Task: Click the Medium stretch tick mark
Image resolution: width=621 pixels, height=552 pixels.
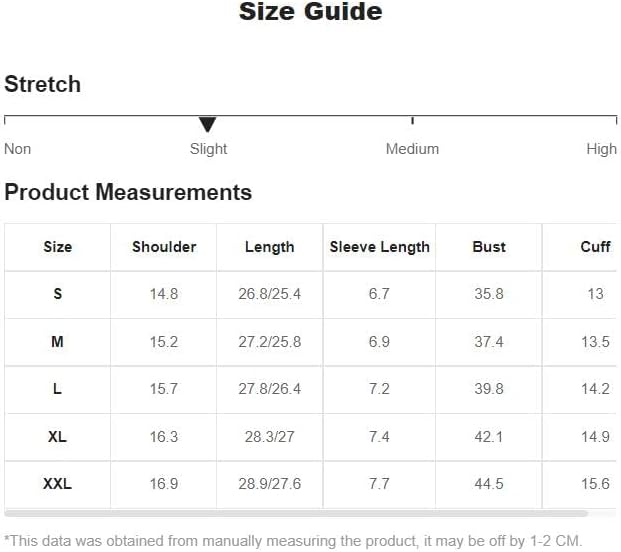Action: (x=412, y=120)
